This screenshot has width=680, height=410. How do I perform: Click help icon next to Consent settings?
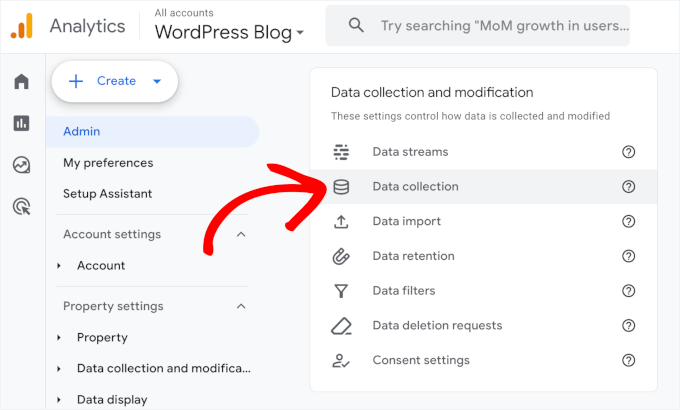click(628, 360)
